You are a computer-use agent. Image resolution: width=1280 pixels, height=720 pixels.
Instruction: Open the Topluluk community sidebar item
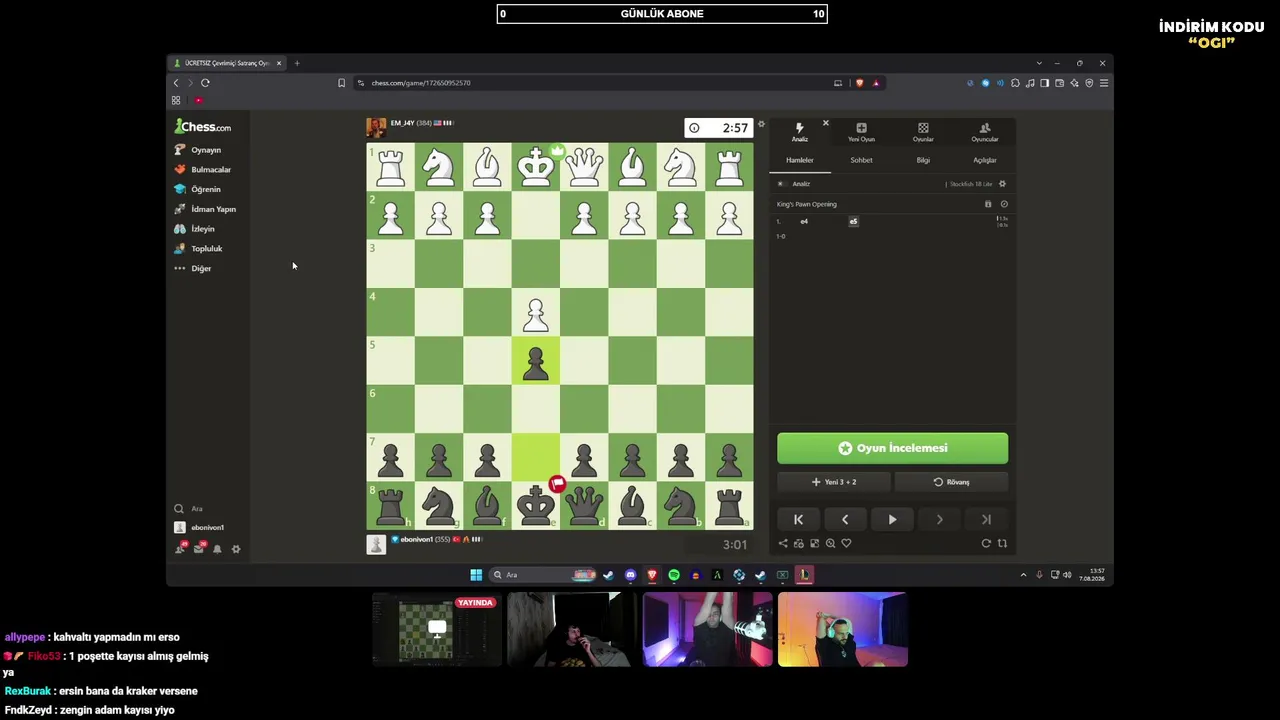(x=198, y=248)
